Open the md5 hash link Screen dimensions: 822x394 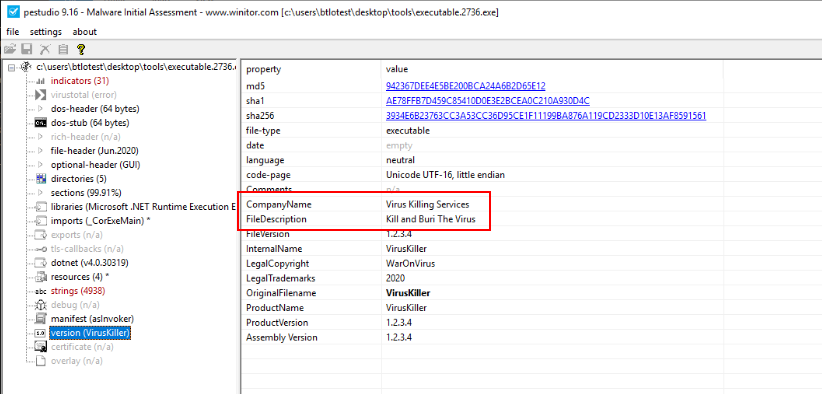[466, 85]
